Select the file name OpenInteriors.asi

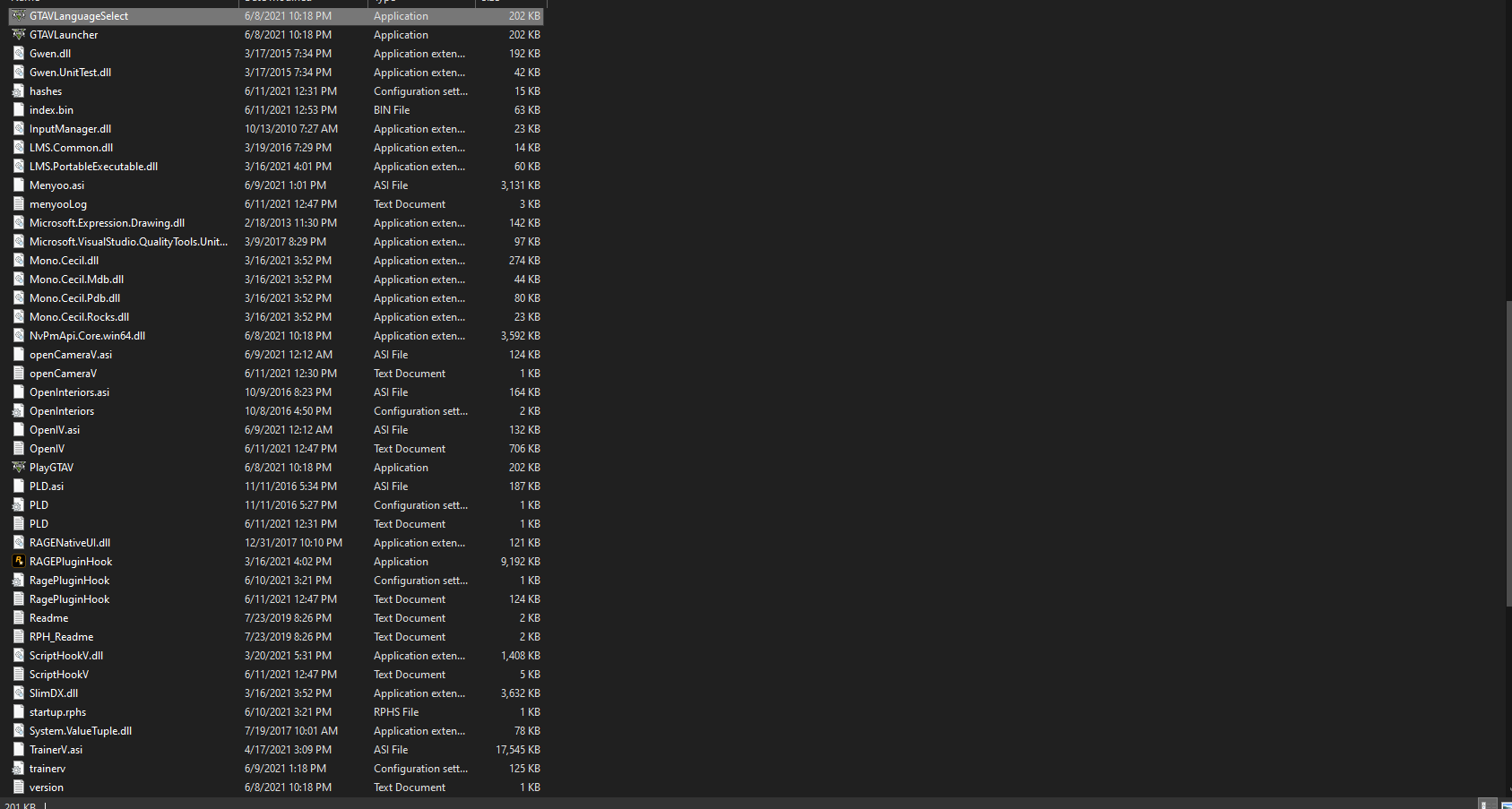pos(69,392)
